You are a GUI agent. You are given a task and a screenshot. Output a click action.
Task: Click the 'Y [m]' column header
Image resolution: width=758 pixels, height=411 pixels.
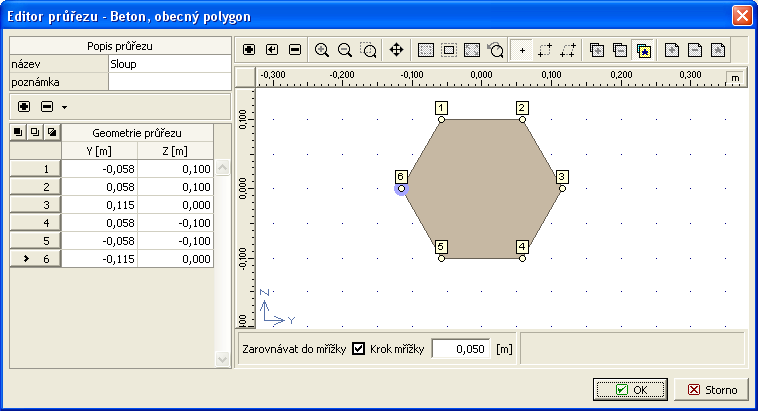100,151
